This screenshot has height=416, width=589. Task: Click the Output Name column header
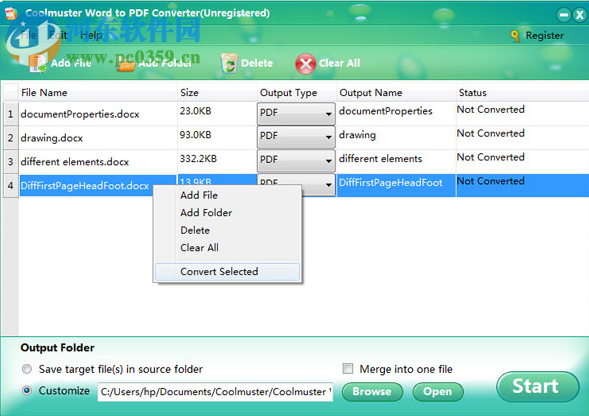point(396,92)
